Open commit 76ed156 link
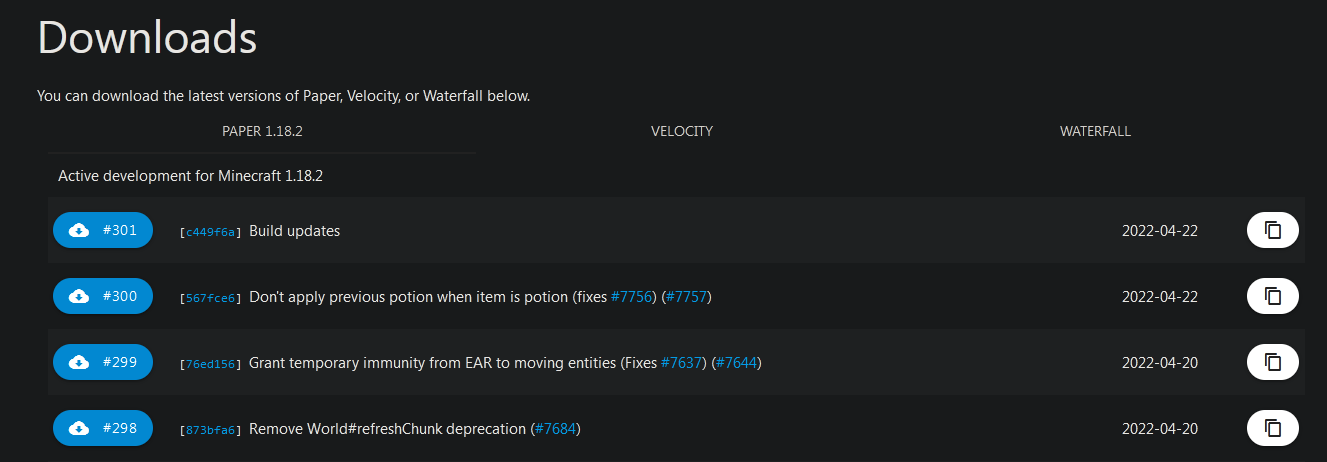 click(211, 364)
